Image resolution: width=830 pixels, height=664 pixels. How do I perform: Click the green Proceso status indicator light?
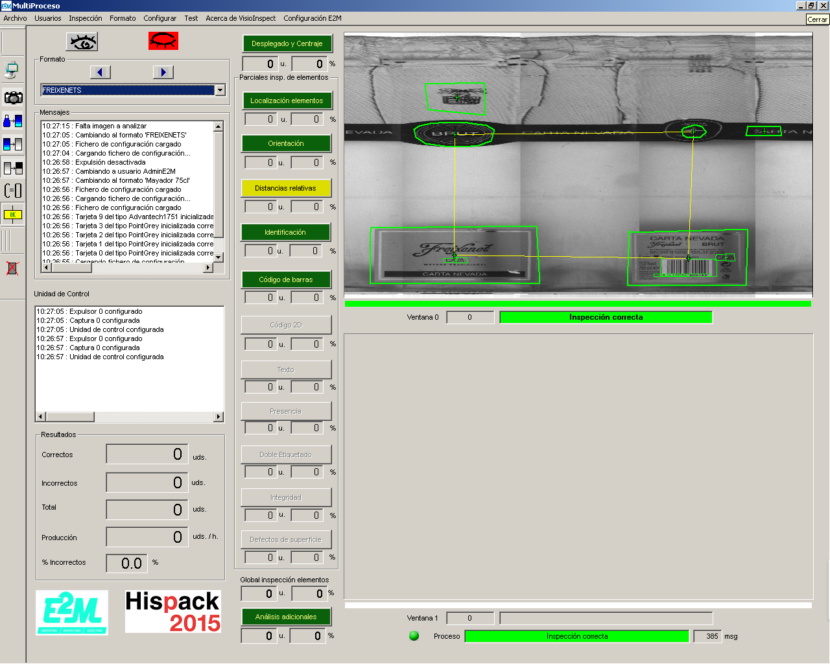[x=414, y=636]
